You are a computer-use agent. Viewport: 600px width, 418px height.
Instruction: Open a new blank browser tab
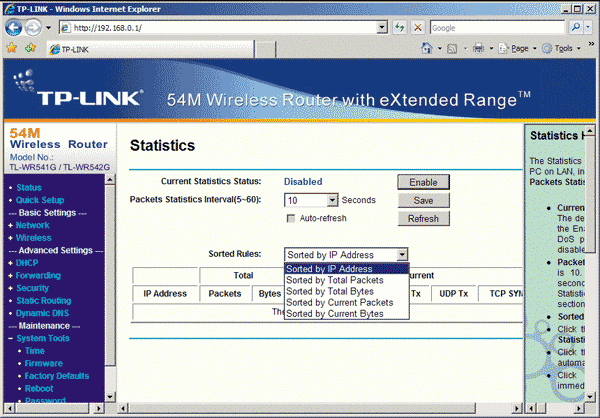265,50
